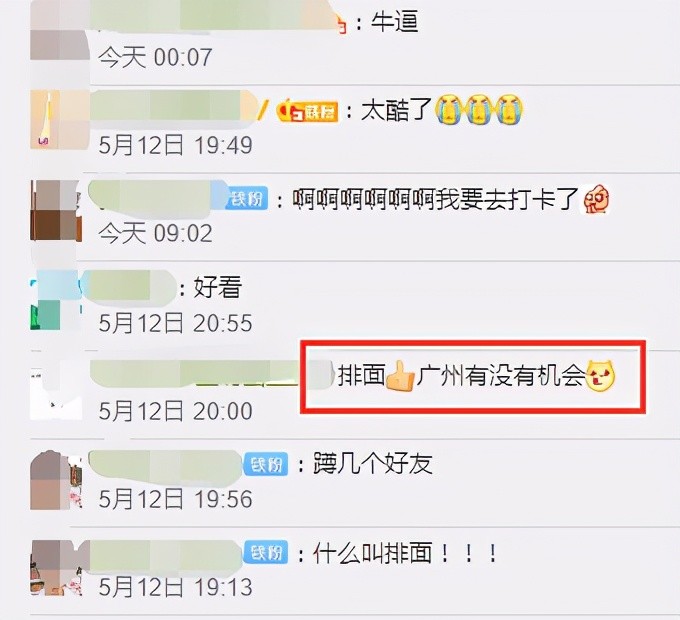Click the first crying emoji after 太酷了
Image resolution: width=680 pixels, height=620 pixels.
pyautogui.click(x=449, y=110)
